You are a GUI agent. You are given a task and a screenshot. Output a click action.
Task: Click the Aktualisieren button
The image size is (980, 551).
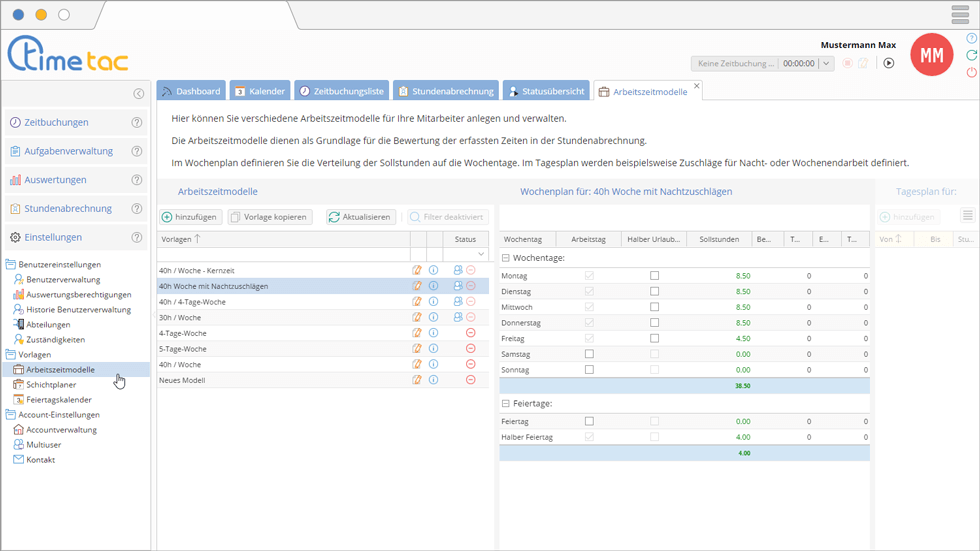point(359,217)
